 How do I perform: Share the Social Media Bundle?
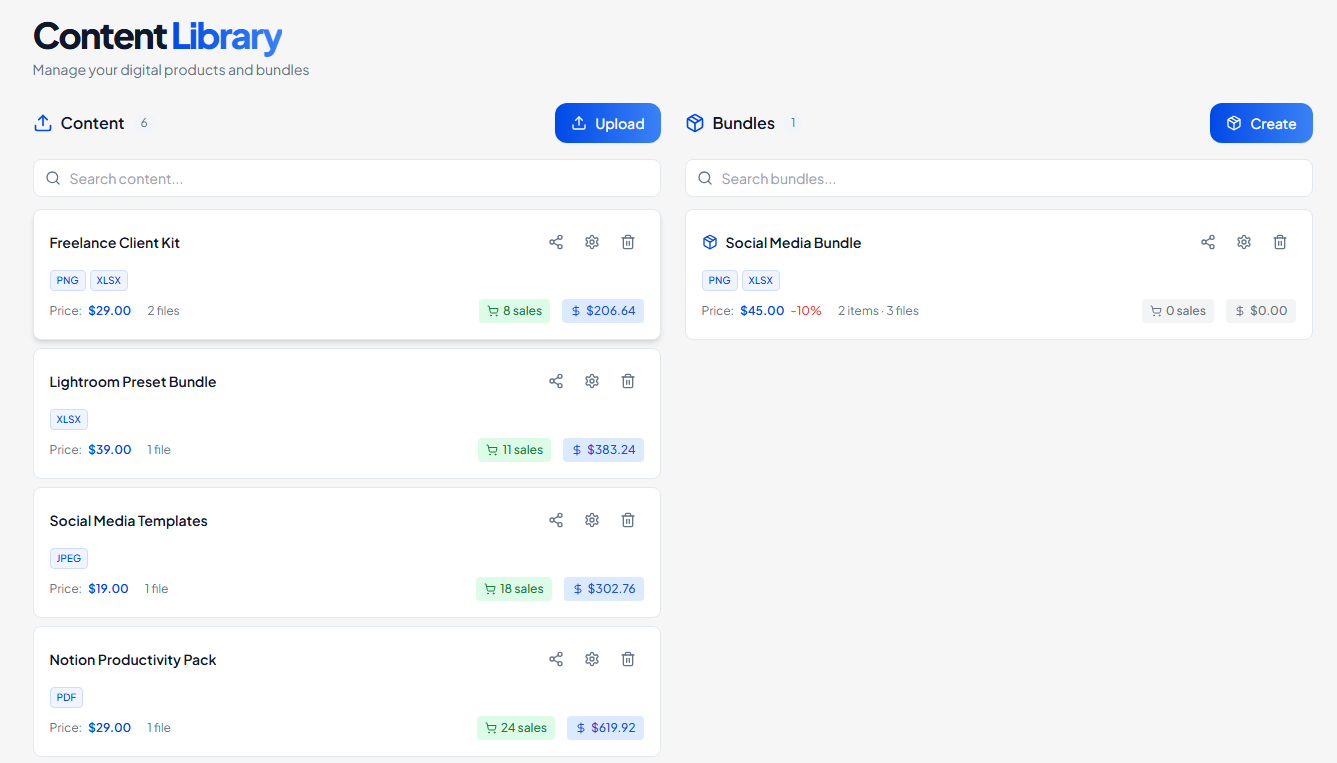click(x=1208, y=242)
